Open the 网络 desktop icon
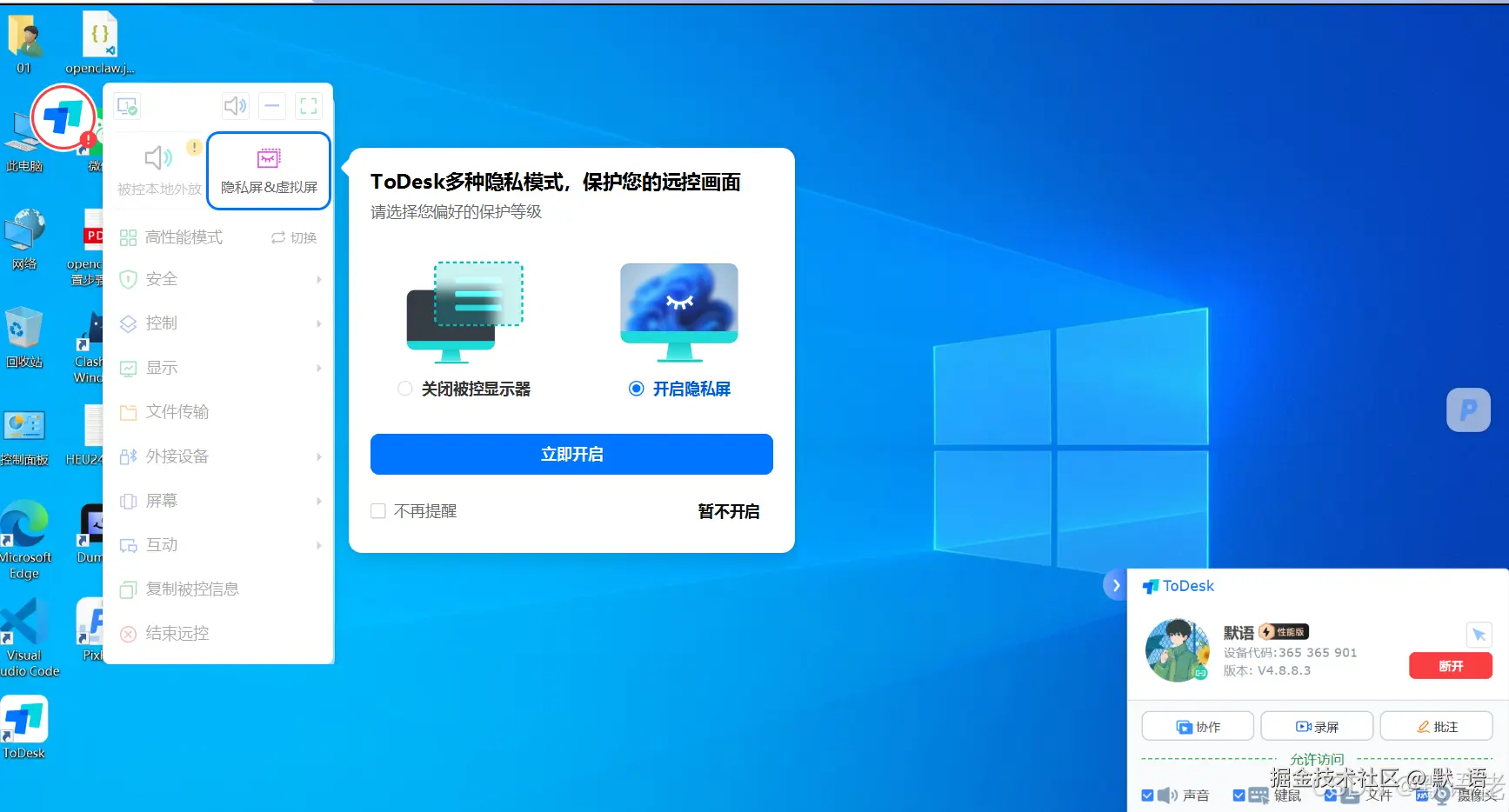This screenshot has width=1509, height=812. 24,240
